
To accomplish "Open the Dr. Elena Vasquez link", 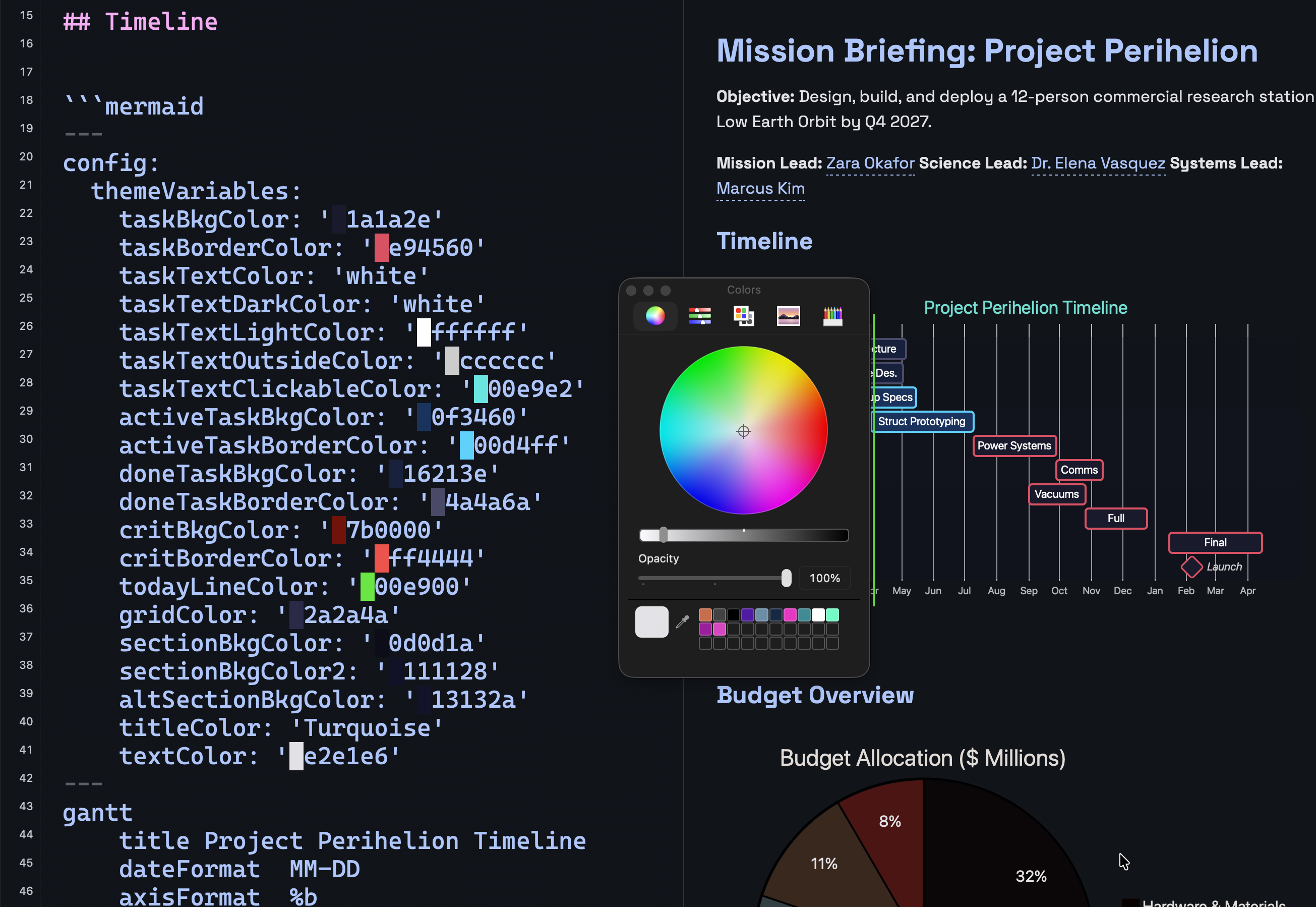I will coord(1097,163).
